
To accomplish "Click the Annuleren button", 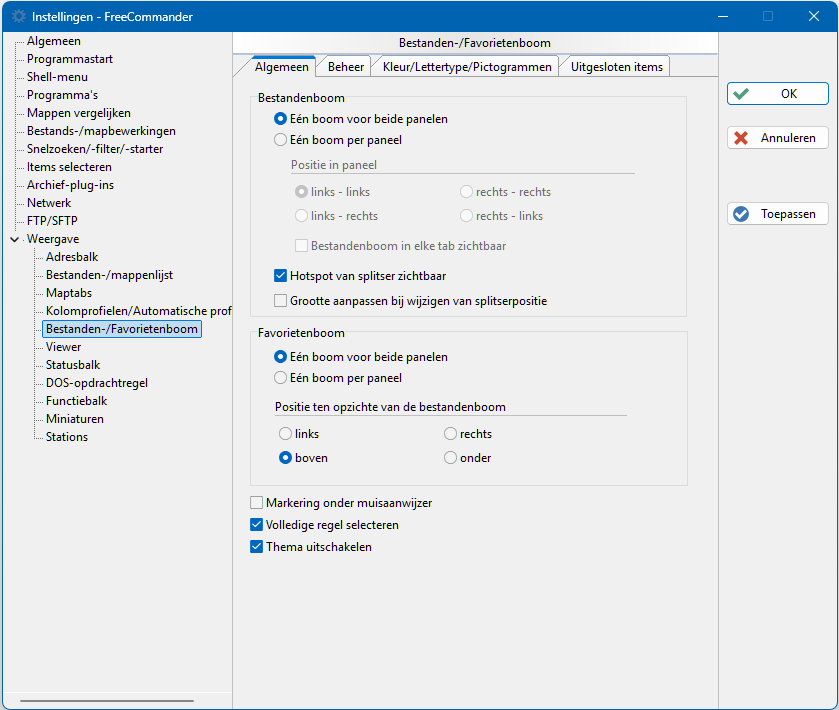I will point(777,138).
